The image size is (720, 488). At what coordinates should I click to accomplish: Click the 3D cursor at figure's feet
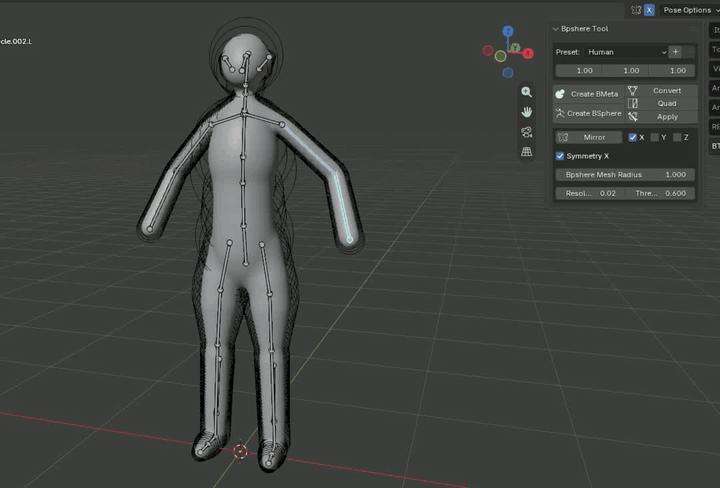(240, 452)
